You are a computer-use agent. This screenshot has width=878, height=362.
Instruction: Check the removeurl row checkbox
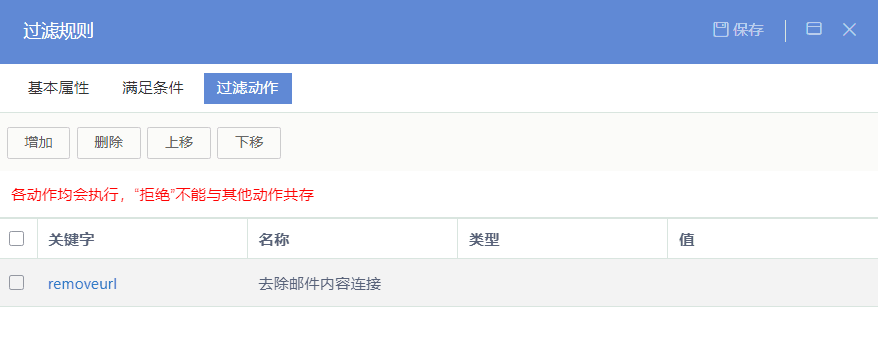(x=17, y=282)
